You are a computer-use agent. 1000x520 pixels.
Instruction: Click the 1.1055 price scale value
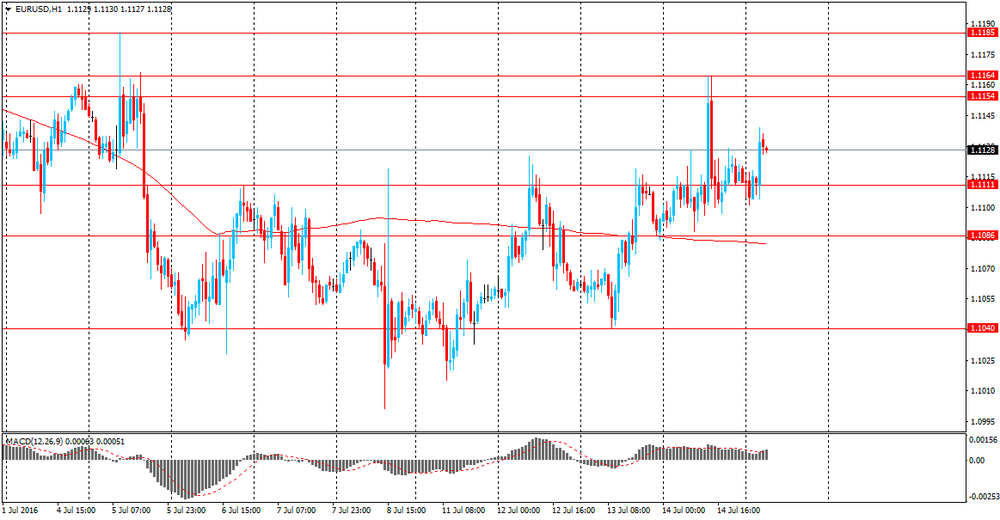pos(984,299)
